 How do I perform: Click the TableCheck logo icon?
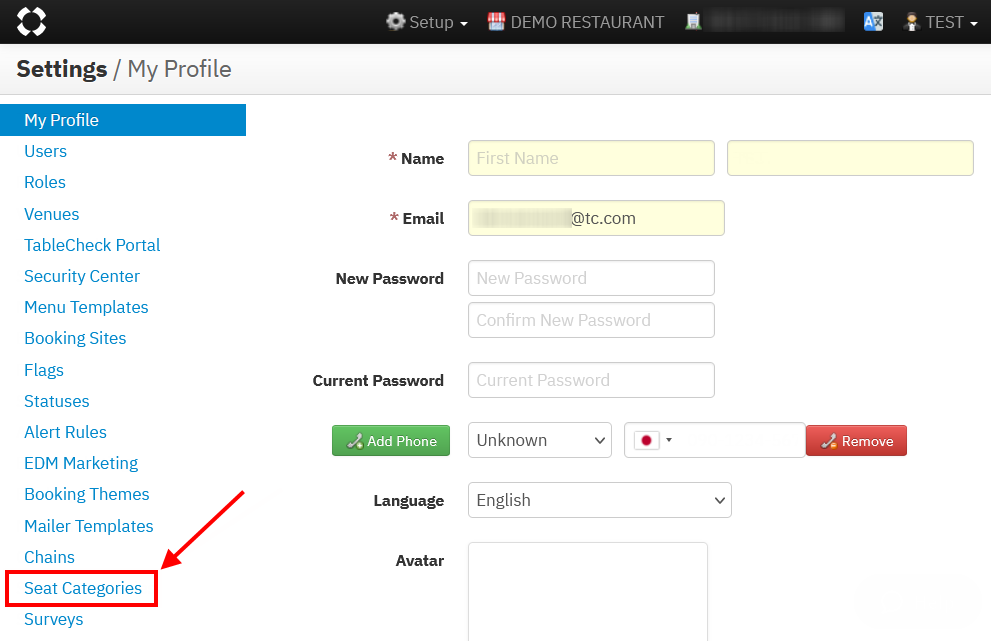click(32, 21)
